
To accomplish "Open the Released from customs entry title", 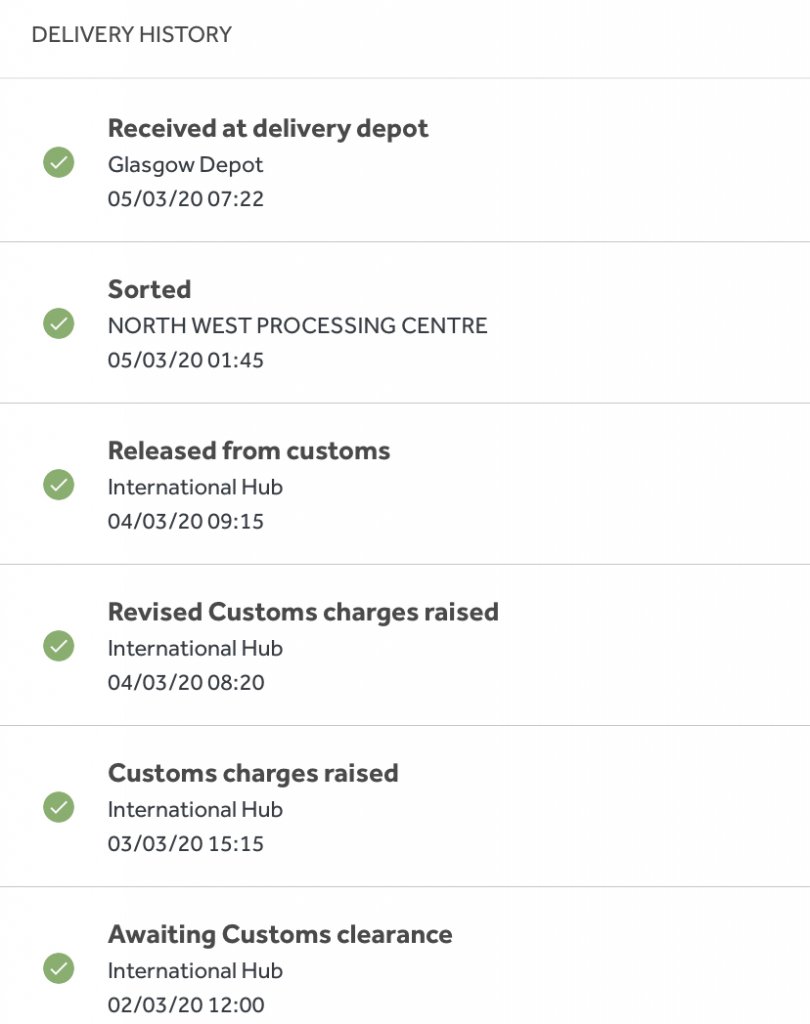I will coord(249,451).
